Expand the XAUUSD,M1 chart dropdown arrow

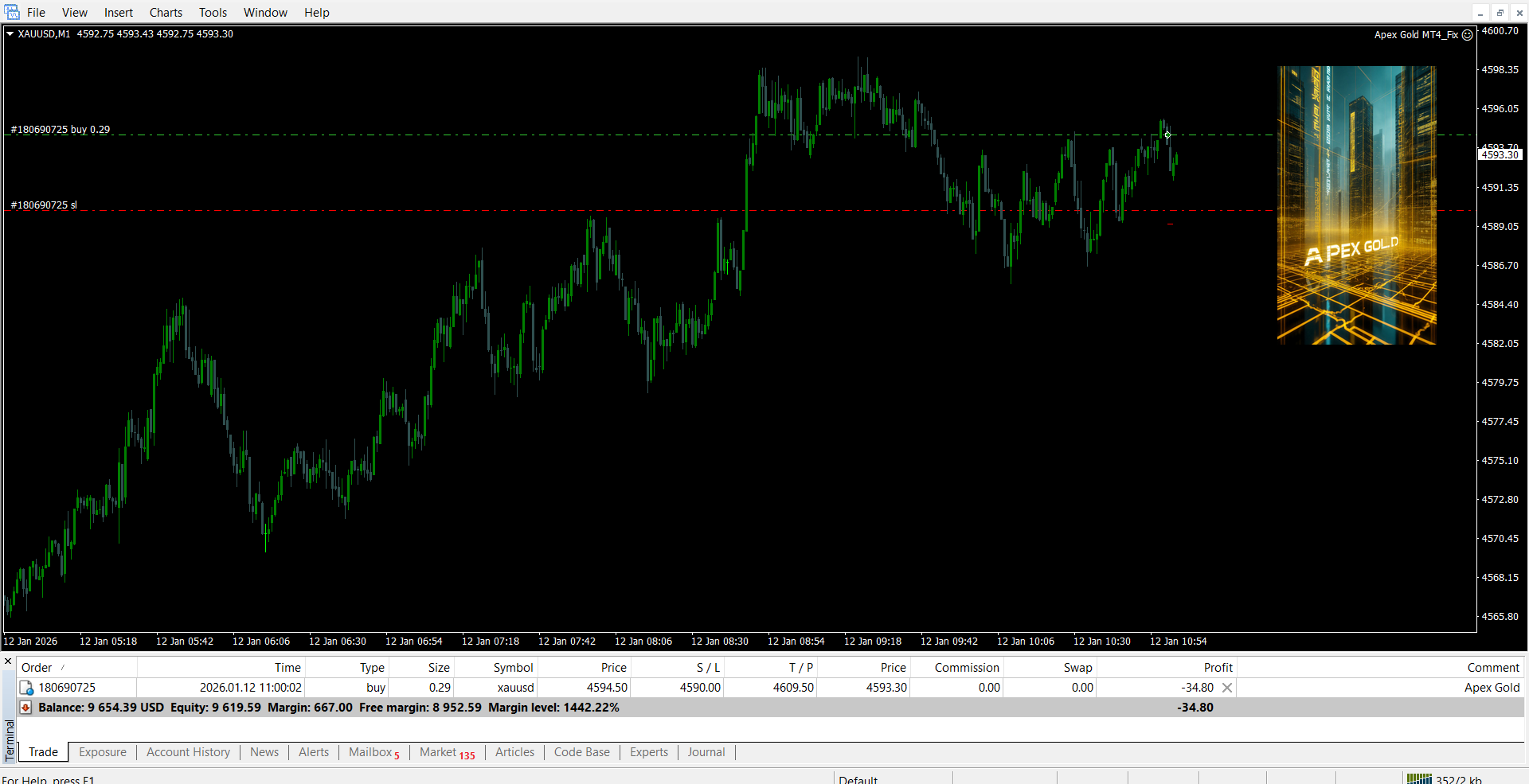(x=10, y=33)
